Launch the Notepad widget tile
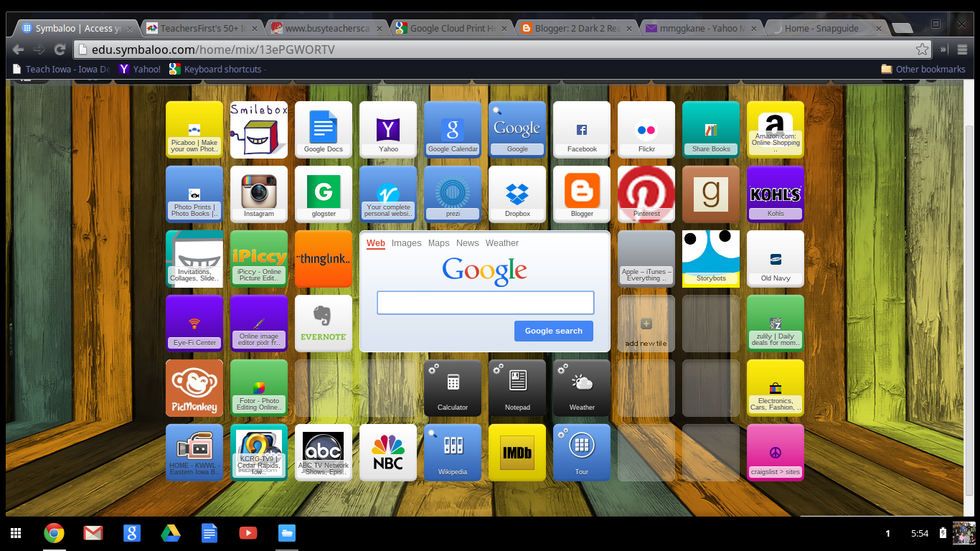The image size is (980, 551). coord(517,388)
